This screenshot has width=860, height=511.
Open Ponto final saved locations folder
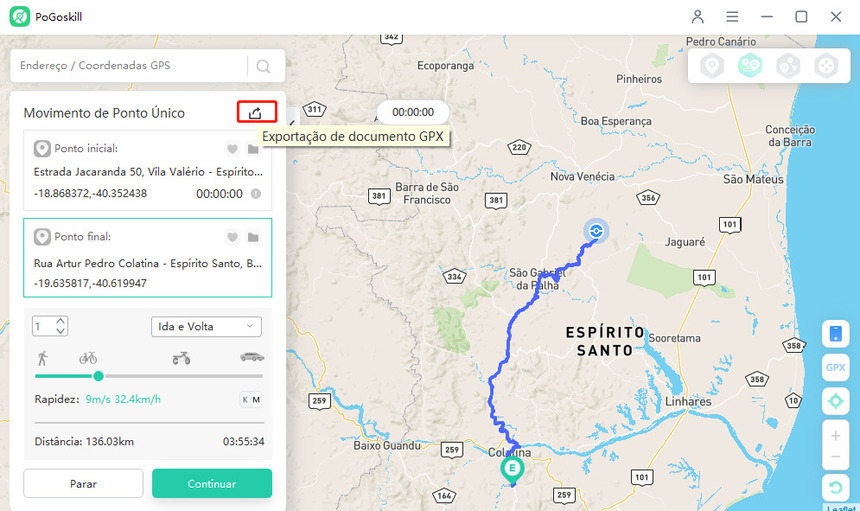[x=253, y=237]
